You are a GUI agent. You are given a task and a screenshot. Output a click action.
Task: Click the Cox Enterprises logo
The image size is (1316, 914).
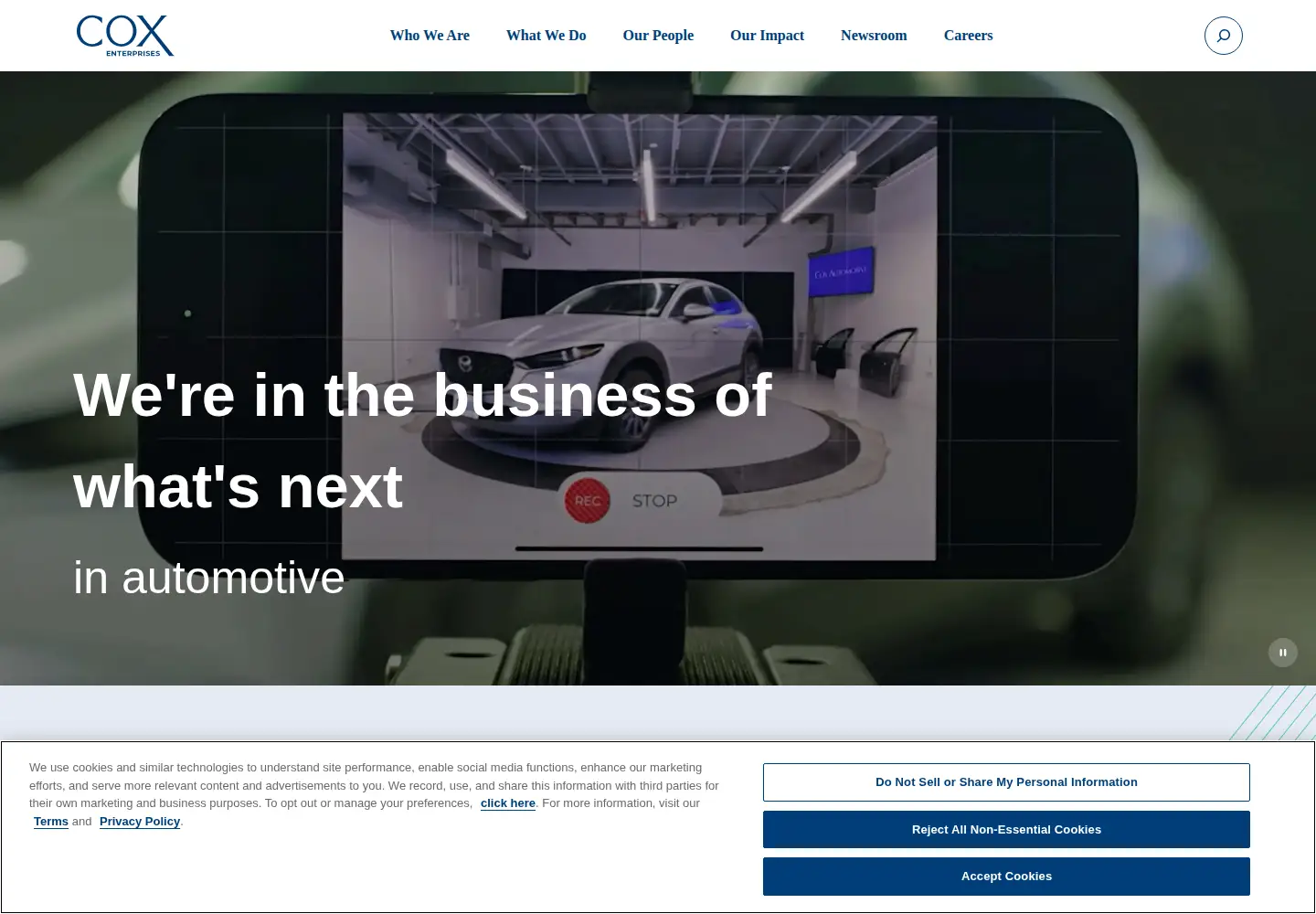[125, 36]
